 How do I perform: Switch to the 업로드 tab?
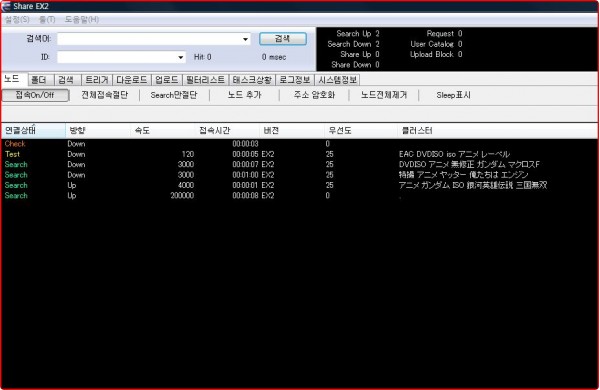click(166, 80)
